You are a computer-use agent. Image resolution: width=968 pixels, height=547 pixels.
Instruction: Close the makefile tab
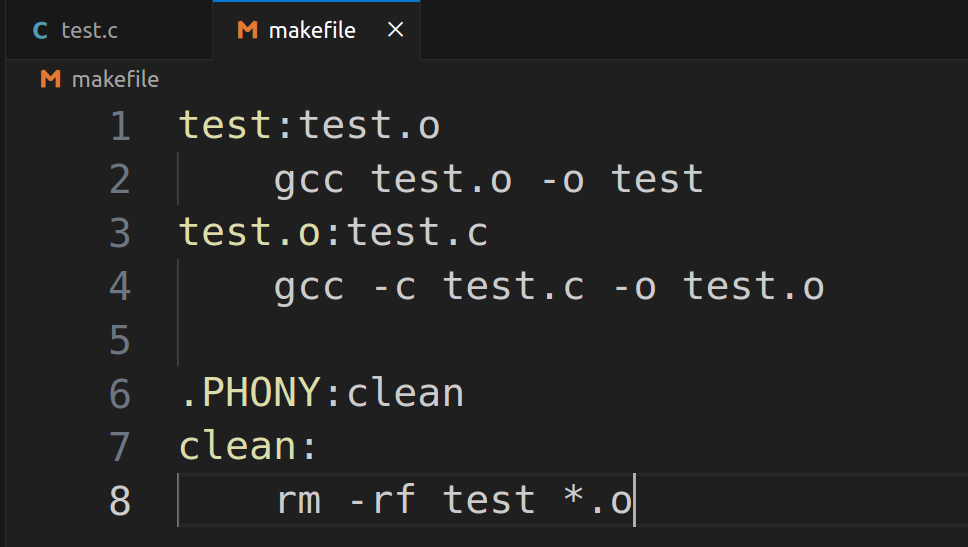point(396,30)
